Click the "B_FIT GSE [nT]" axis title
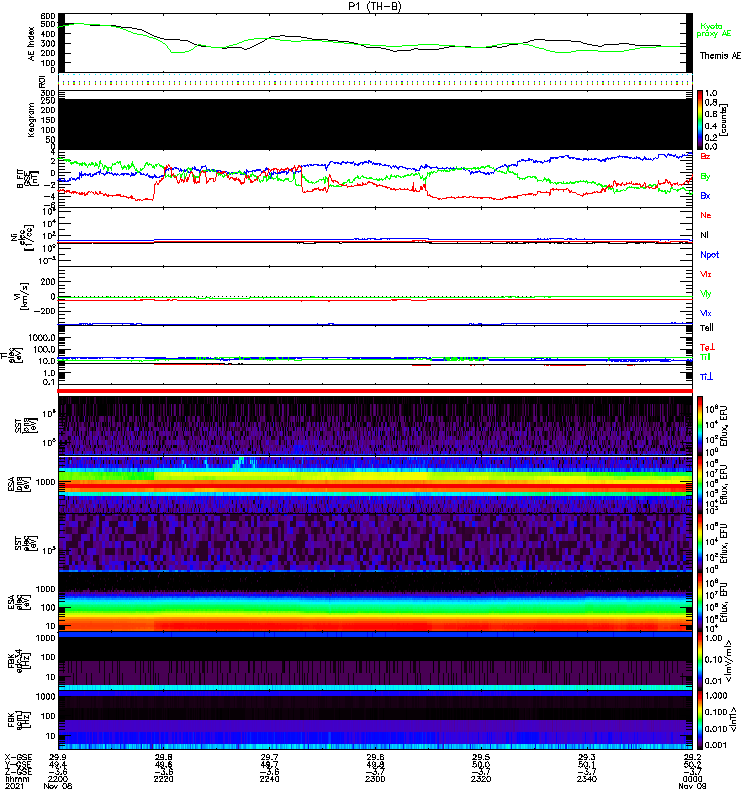 (x=27, y=179)
